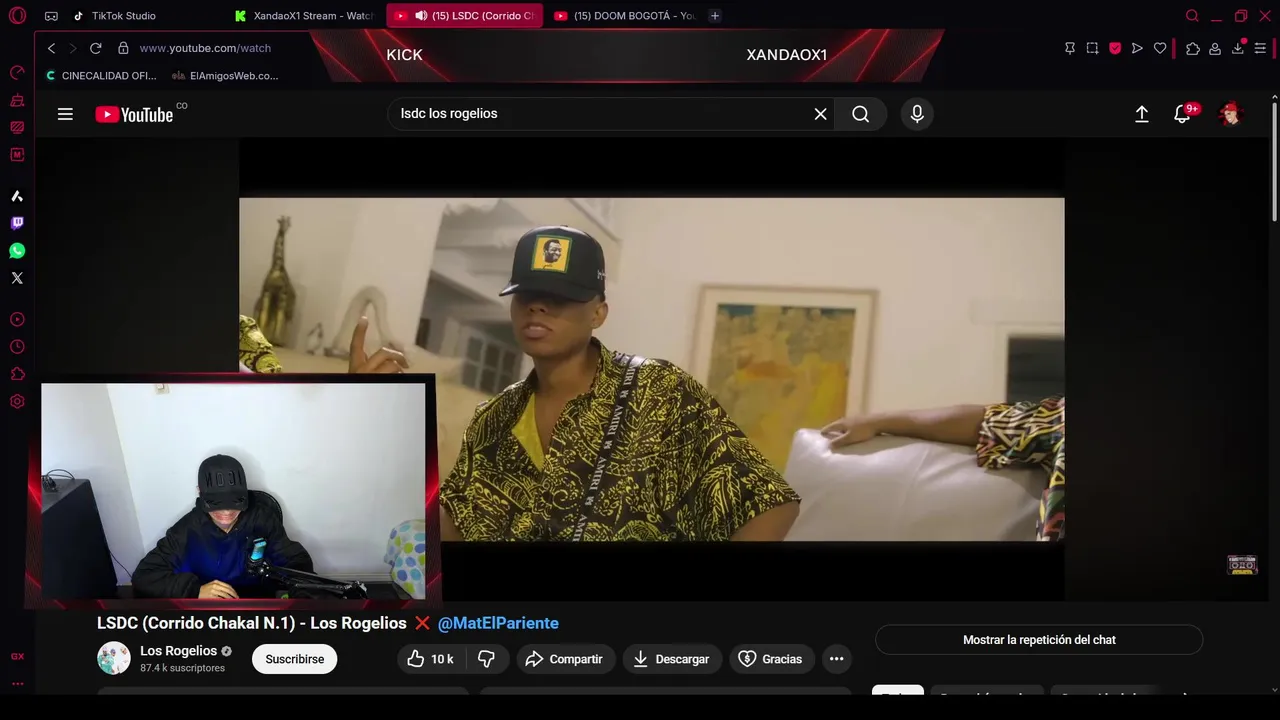Open the CINECALIDAD bookmark
This screenshot has height=720, width=1280.
point(101,76)
